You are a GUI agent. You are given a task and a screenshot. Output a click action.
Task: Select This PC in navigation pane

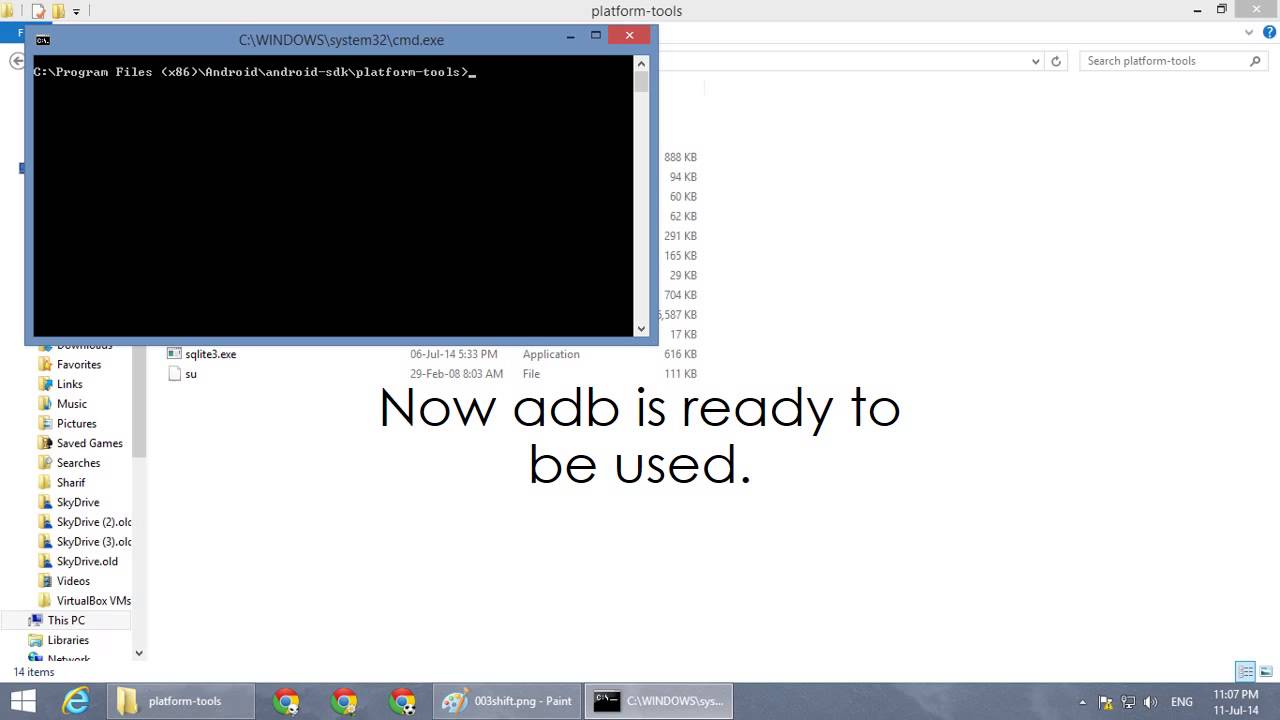(x=66, y=620)
